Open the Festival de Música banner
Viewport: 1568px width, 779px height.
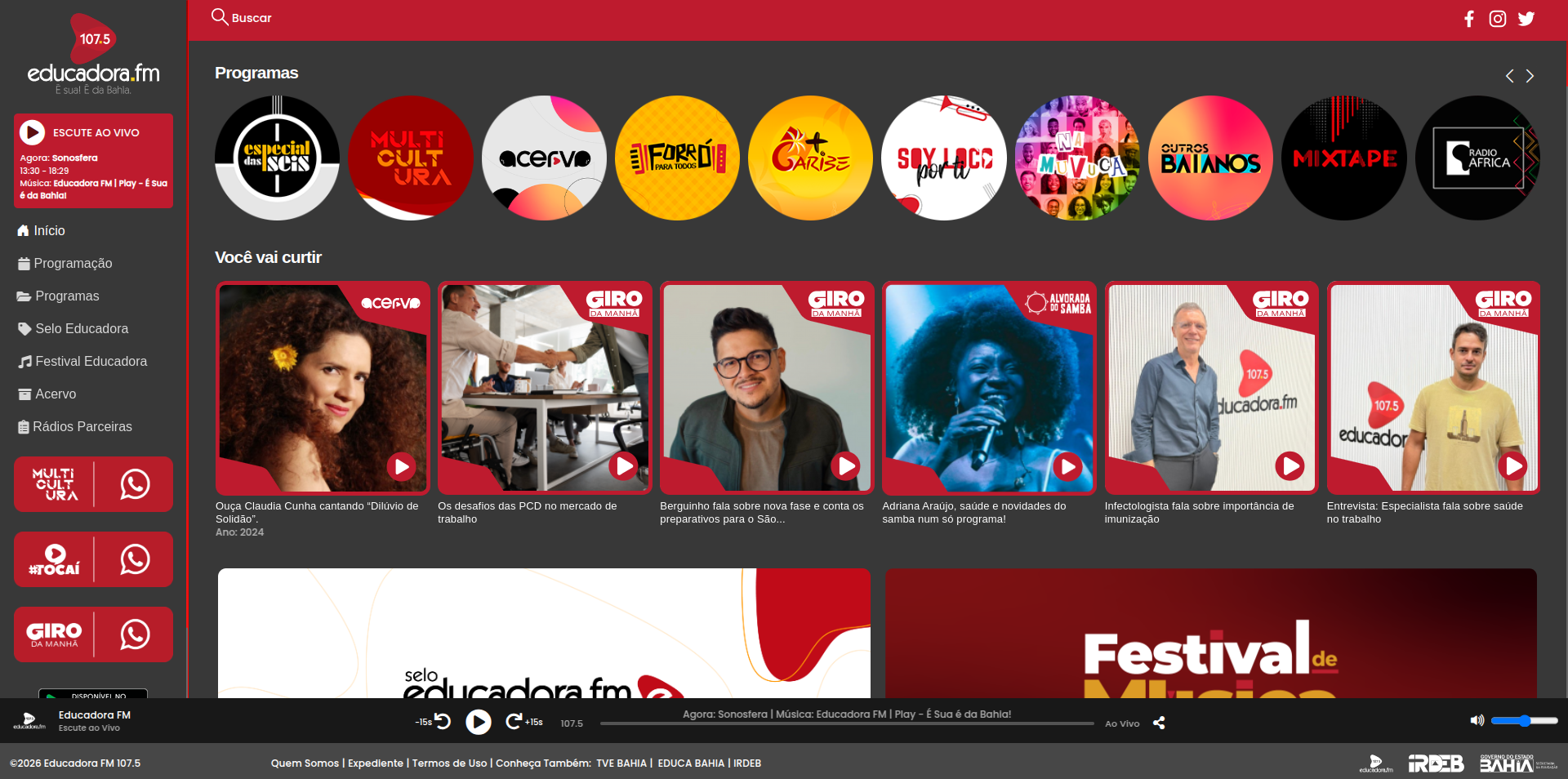coord(1211,633)
